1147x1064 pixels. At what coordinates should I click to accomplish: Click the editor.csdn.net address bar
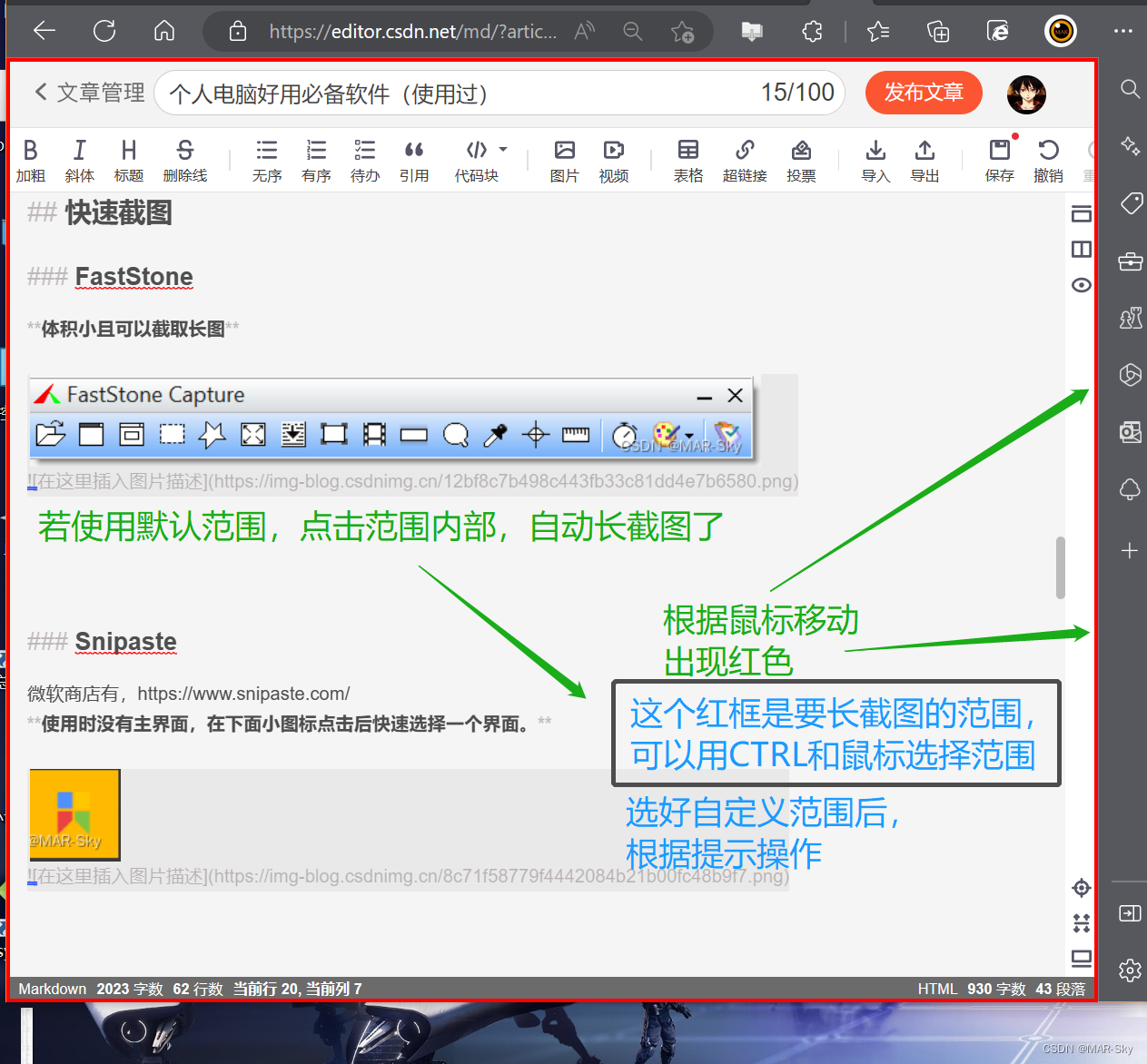pyautogui.click(x=413, y=32)
